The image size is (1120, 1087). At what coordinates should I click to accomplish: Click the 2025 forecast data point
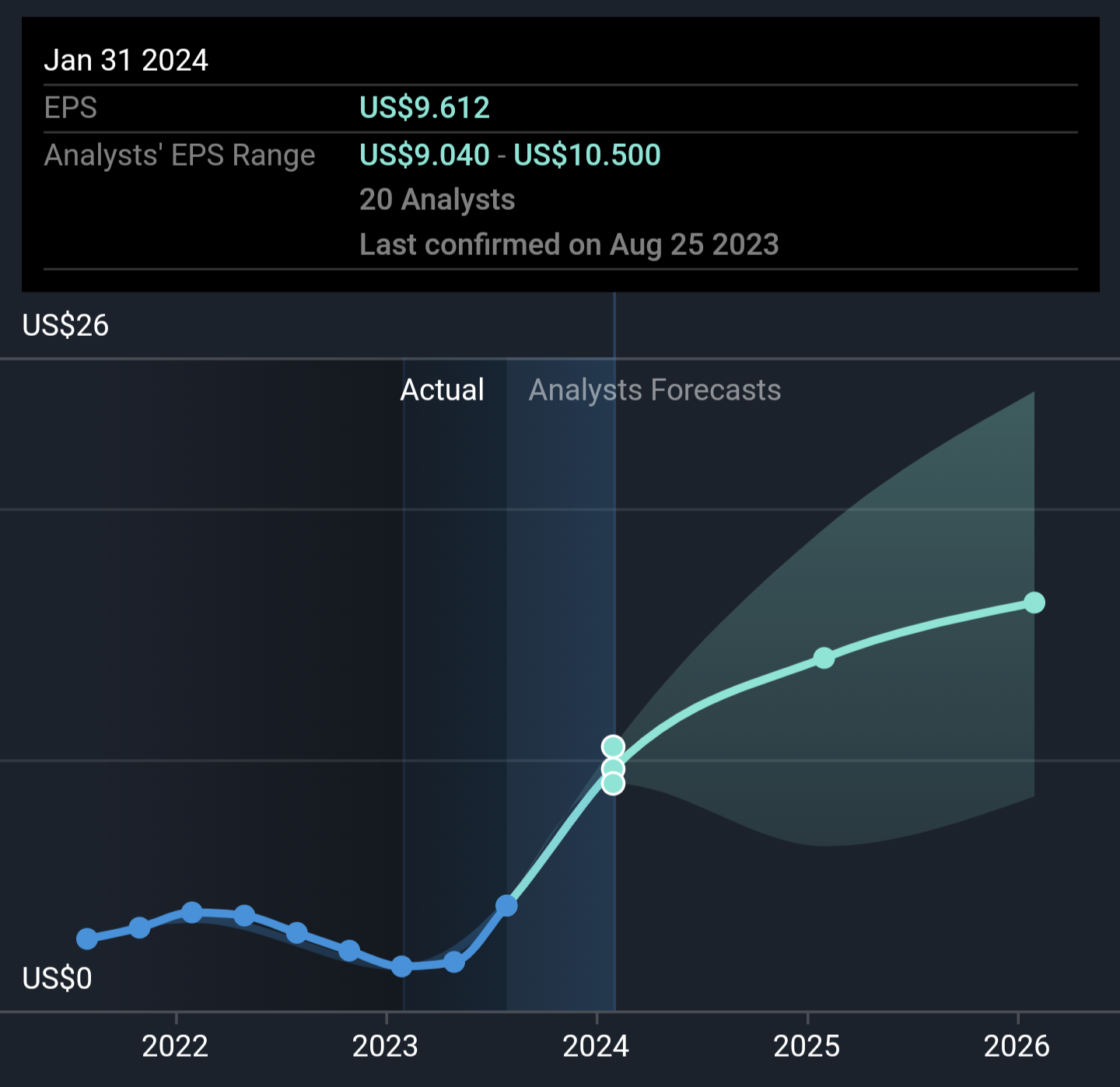click(824, 659)
